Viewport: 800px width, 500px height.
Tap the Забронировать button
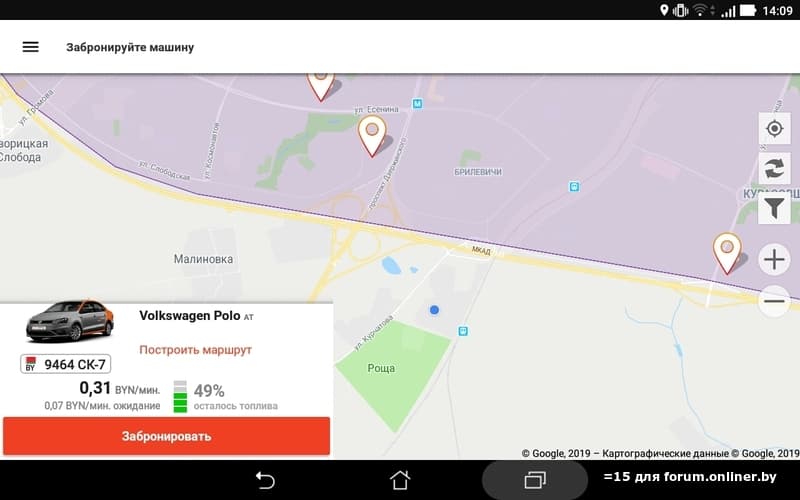tap(166, 436)
